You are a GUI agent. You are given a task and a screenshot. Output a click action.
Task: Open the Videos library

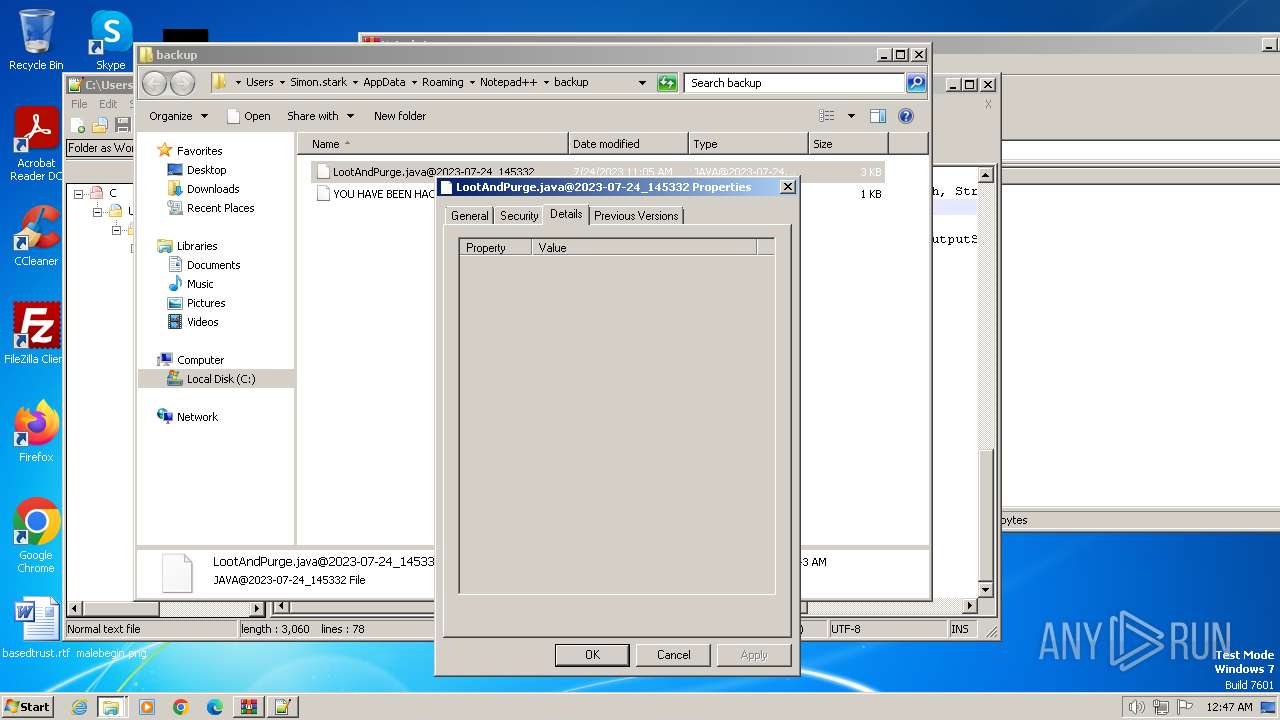[x=202, y=322]
